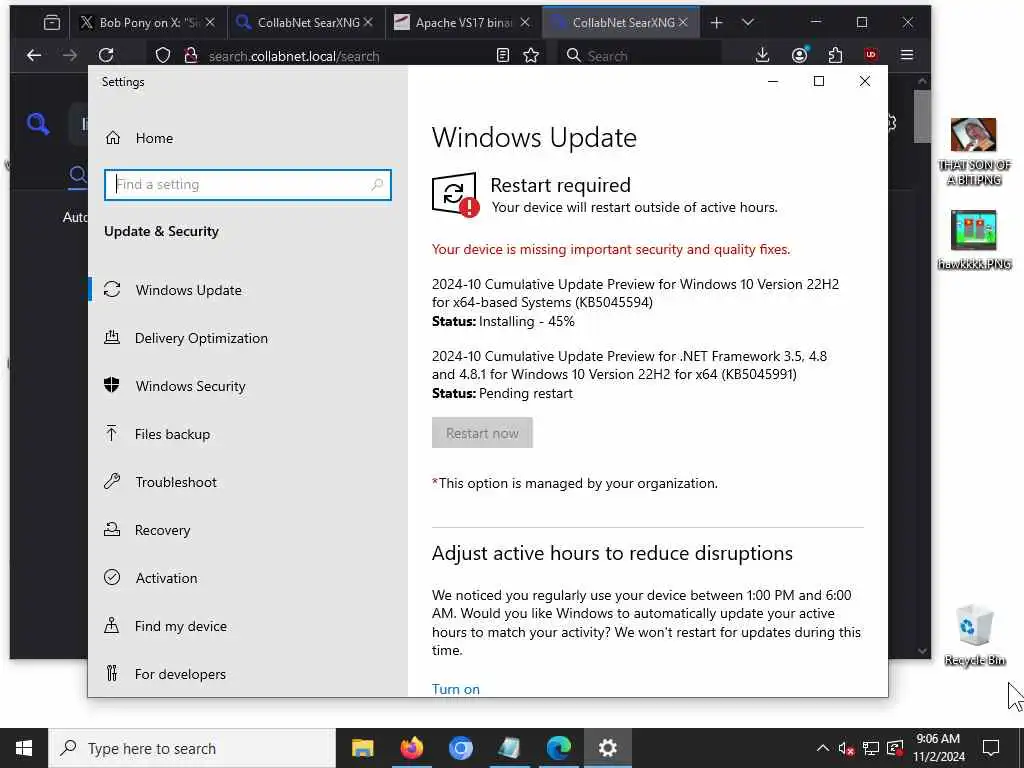Screen dimensions: 1024x768
Task: Open THAT SON OF A BIT.PNG desktop file
Action: point(974,152)
